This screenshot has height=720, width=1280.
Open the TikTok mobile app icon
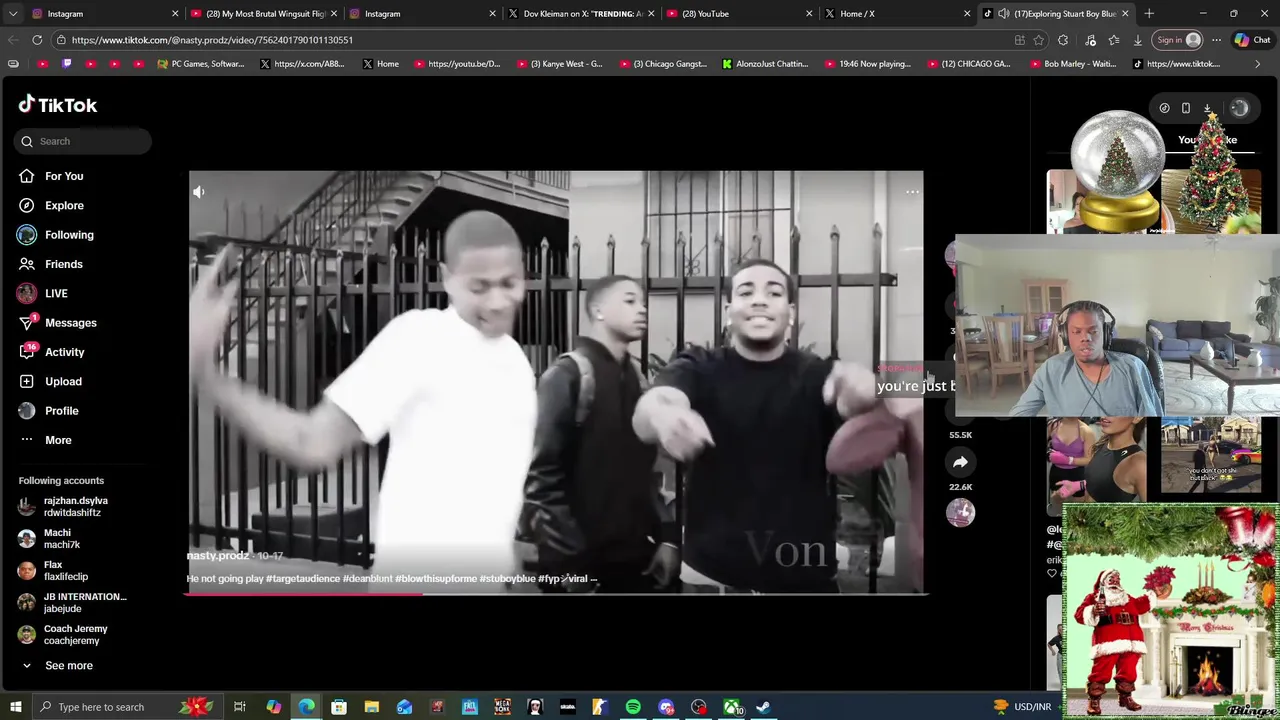pyautogui.click(x=1186, y=108)
